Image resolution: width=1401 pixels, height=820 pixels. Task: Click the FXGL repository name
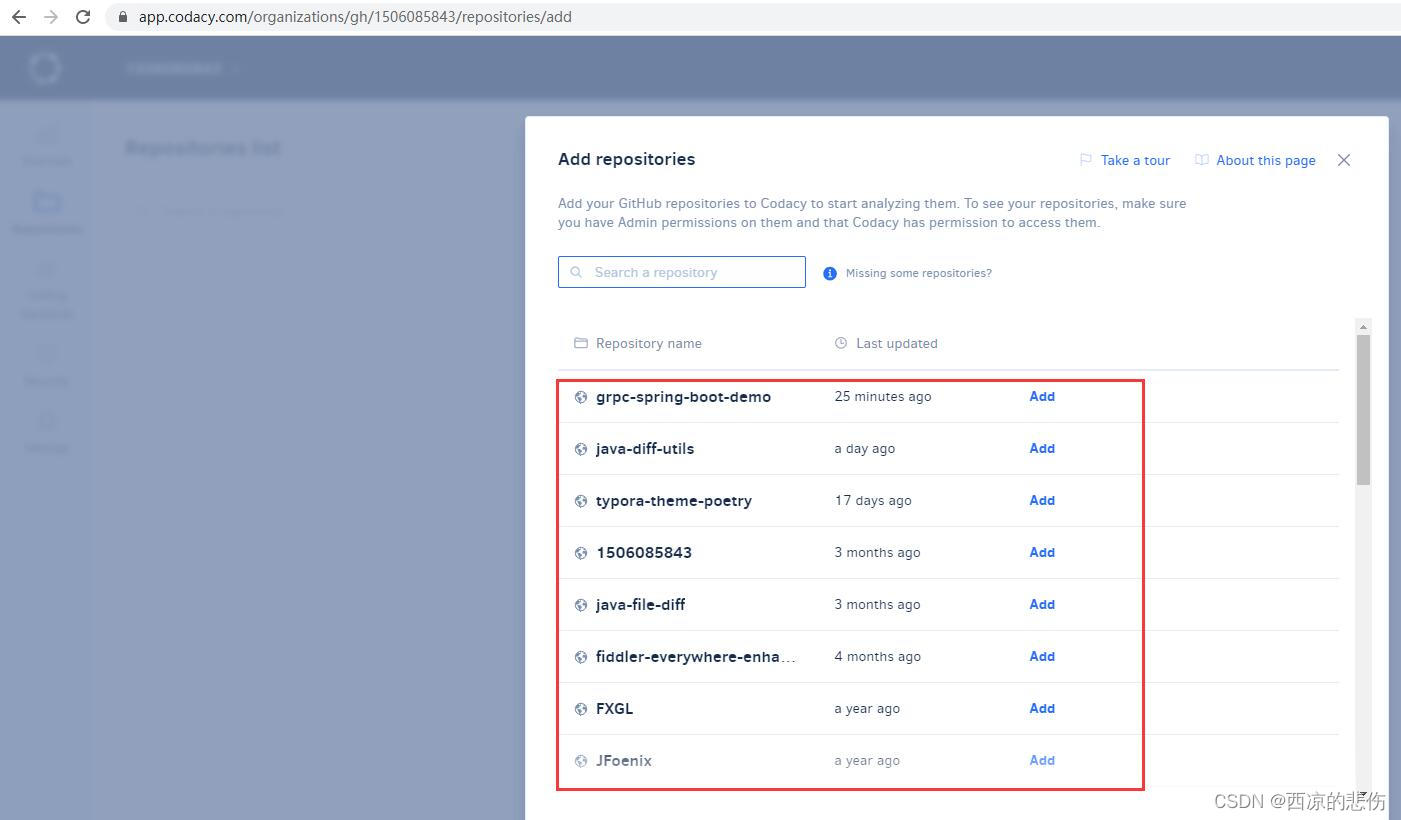click(614, 708)
